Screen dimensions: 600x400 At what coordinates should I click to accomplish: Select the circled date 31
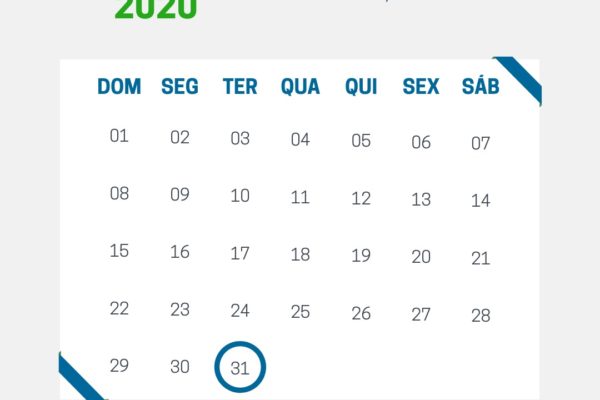[x=240, y=367]
